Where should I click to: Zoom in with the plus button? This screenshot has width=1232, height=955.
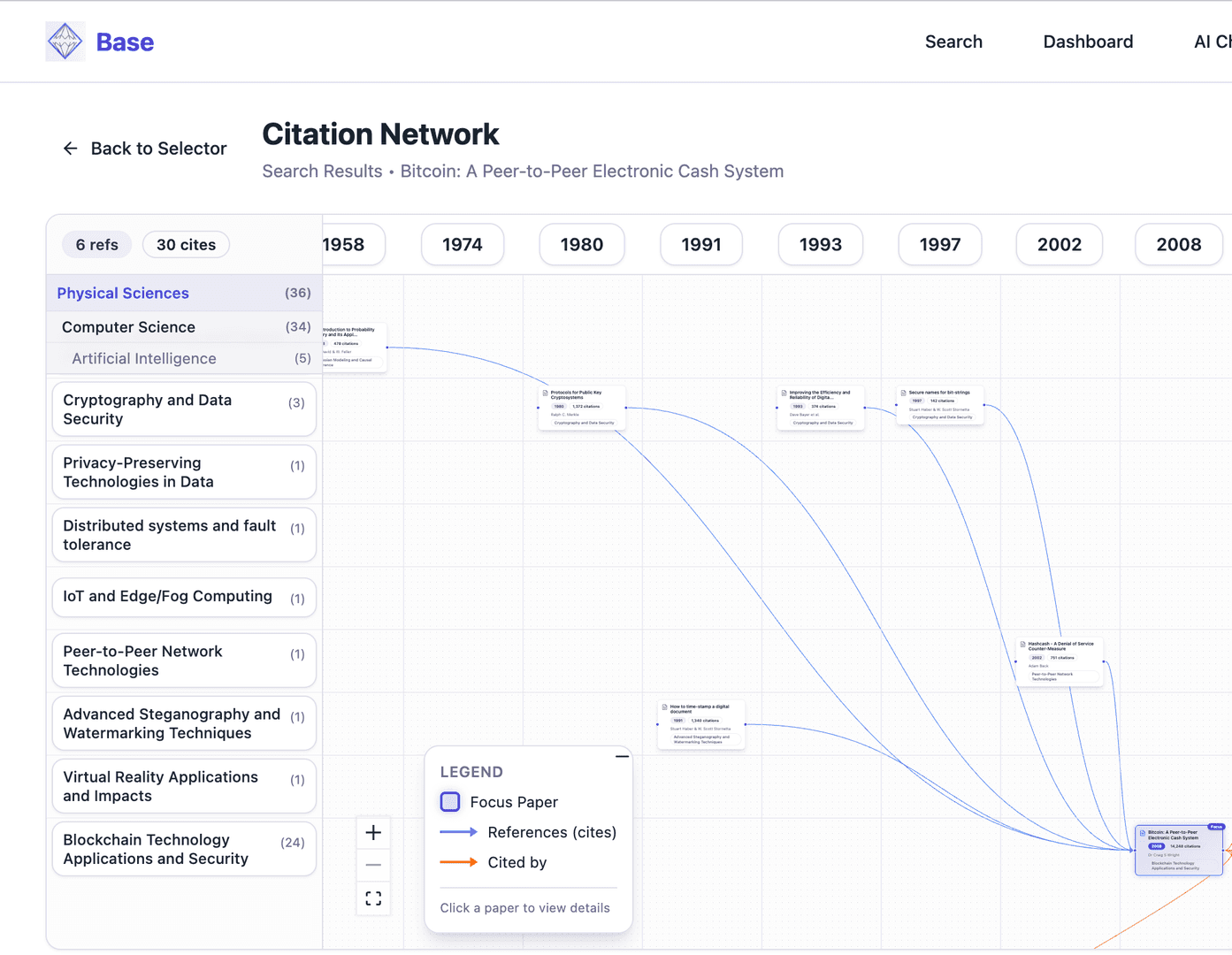click(373, 833)
